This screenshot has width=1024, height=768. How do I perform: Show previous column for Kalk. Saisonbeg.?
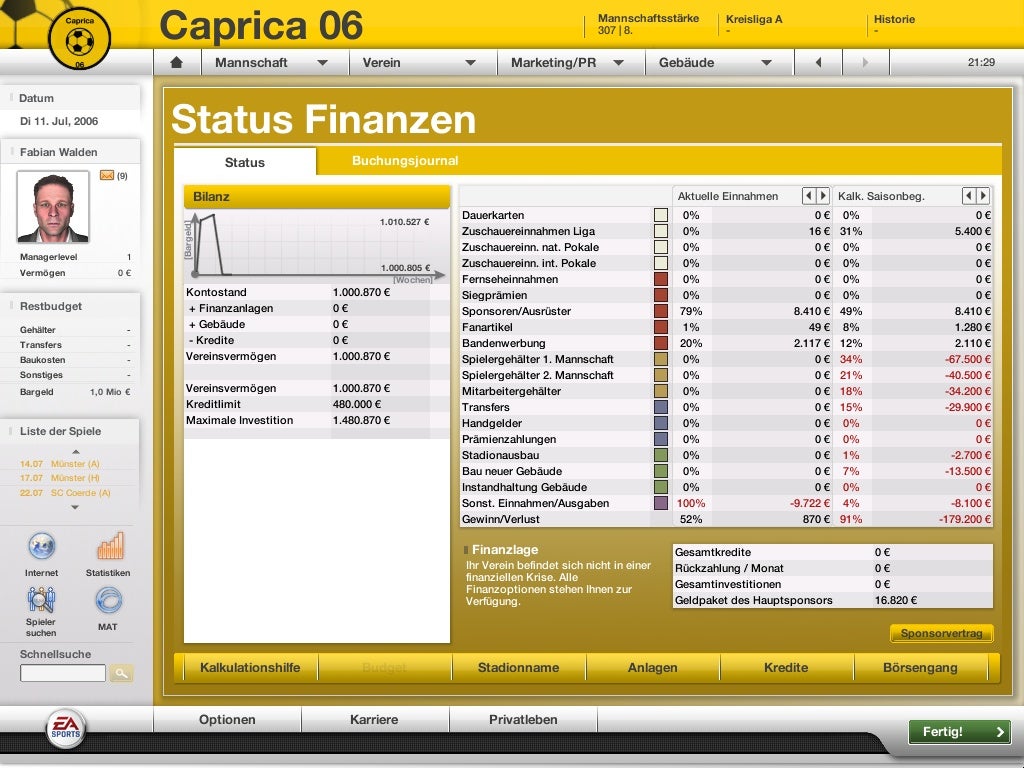point(968,195)
